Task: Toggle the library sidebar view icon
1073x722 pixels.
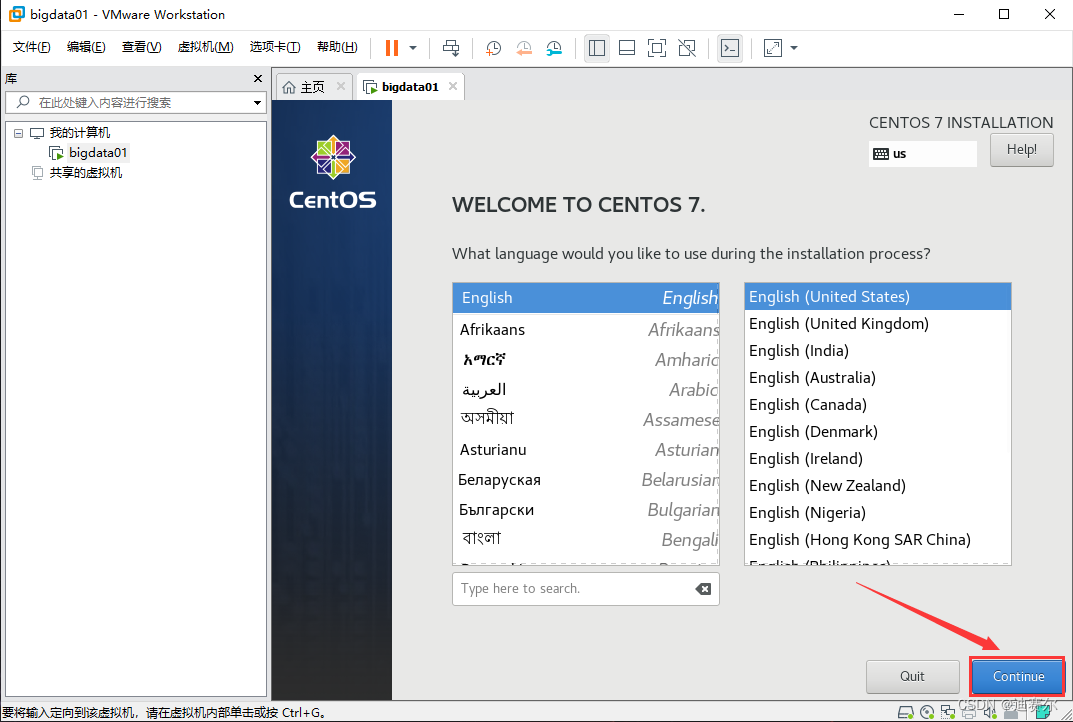Action: click(x=597, y=48)
